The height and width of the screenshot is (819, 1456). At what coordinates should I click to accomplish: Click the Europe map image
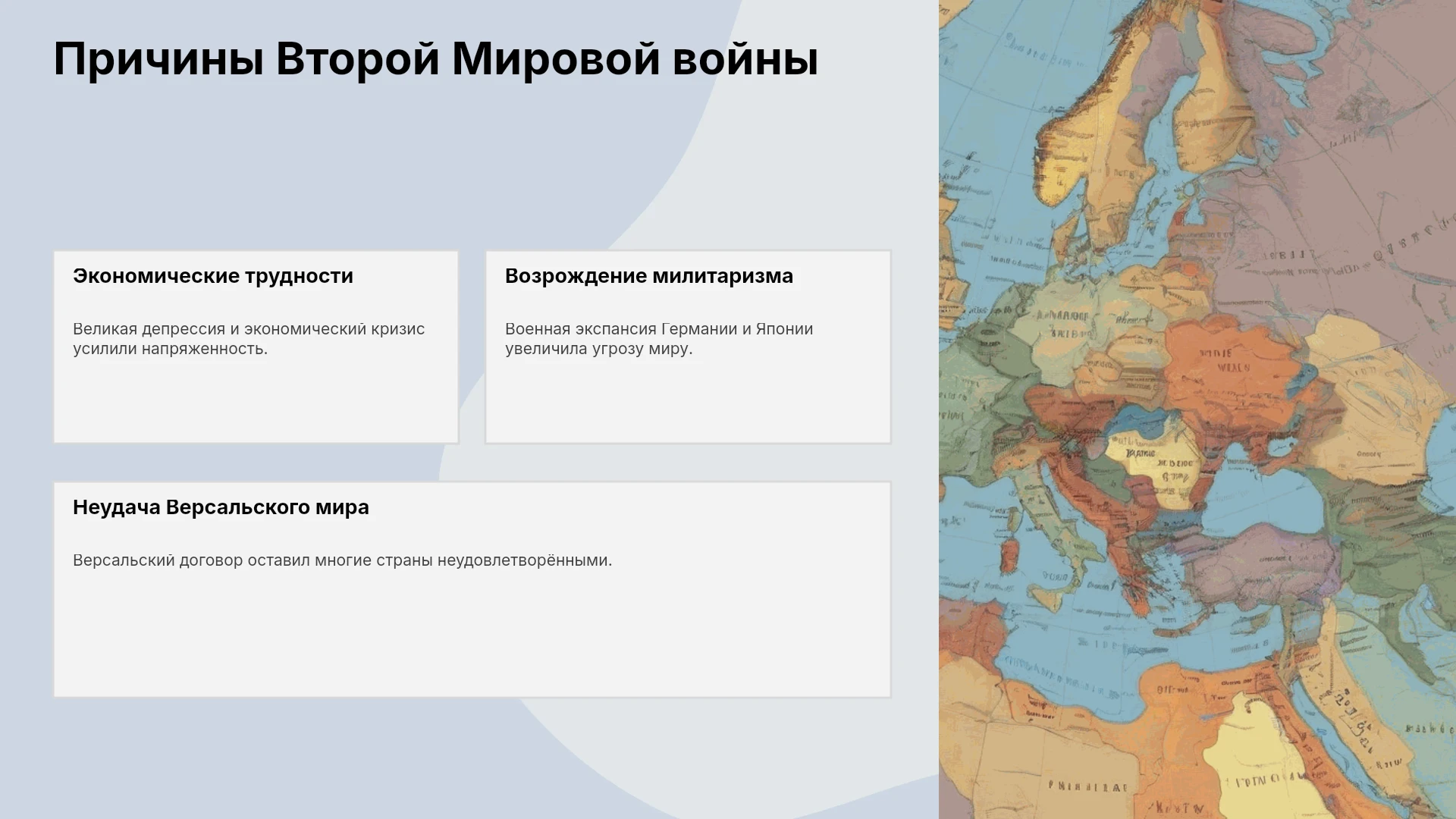[1197, 409]
